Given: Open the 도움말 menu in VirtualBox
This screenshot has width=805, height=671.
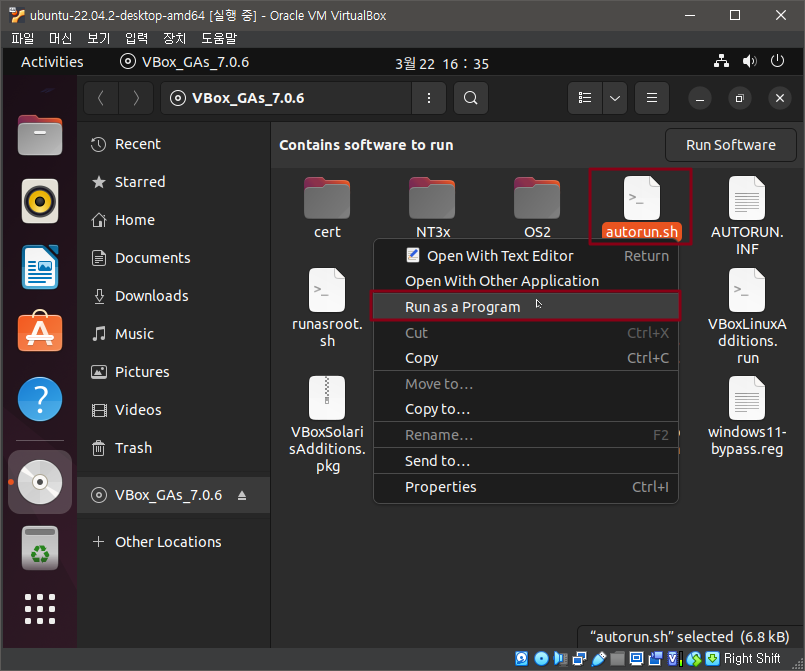Looking at the screenshot, I should (219, 38).
